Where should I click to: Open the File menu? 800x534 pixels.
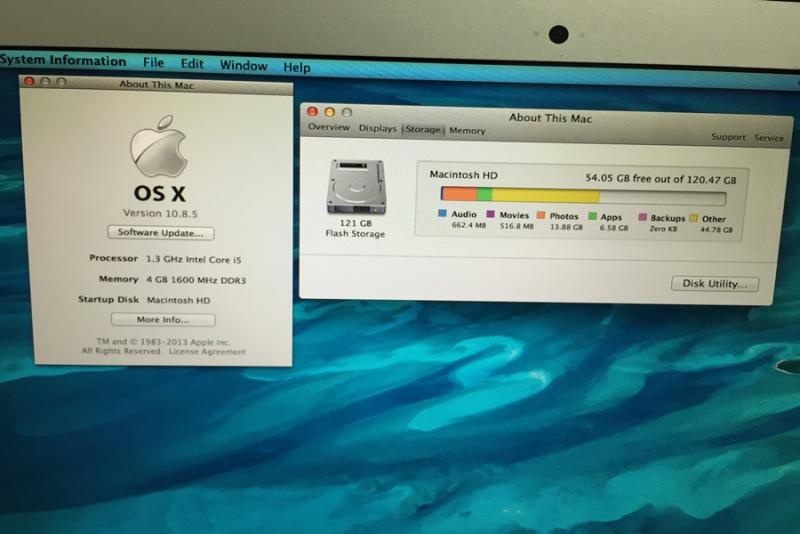(x=154, y=63)
